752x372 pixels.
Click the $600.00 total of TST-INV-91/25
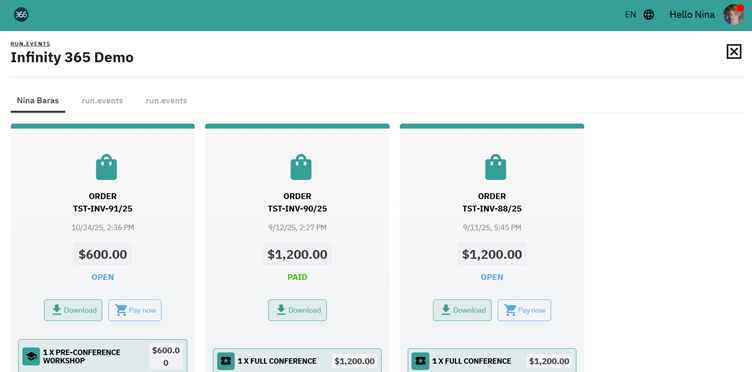[103, 254]
